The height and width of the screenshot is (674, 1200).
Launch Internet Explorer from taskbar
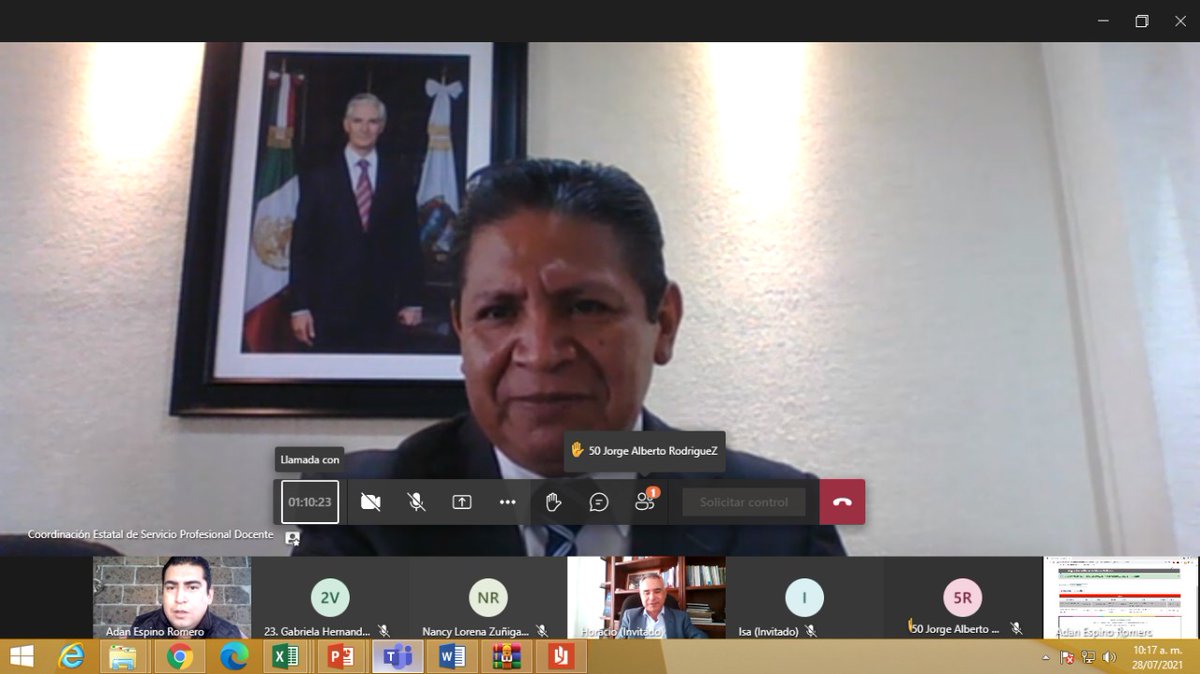(71, 656)
